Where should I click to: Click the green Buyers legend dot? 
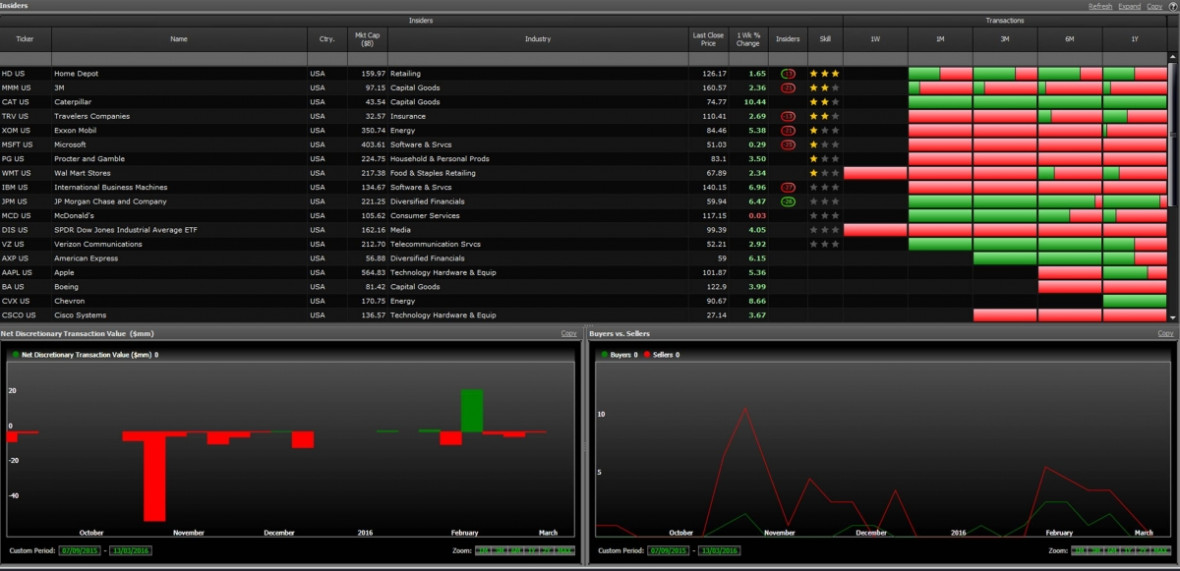(604, 354)
